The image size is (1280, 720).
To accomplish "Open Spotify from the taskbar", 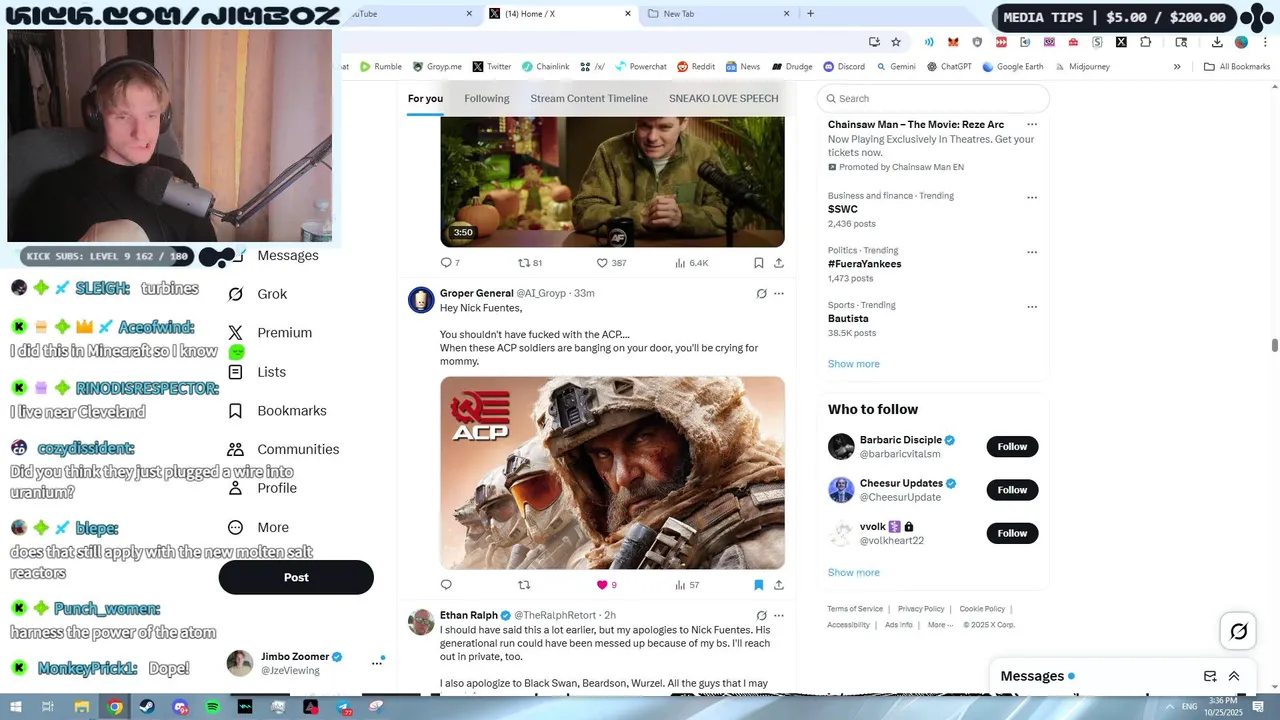I will point(212,707).
